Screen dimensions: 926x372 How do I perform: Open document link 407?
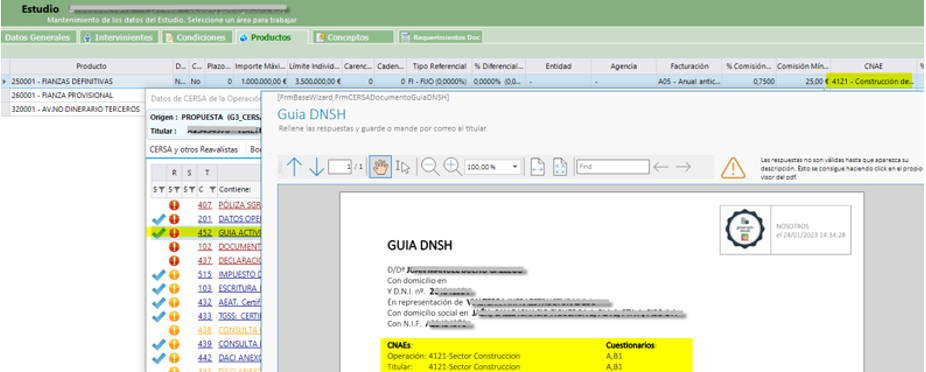[205, 205]
